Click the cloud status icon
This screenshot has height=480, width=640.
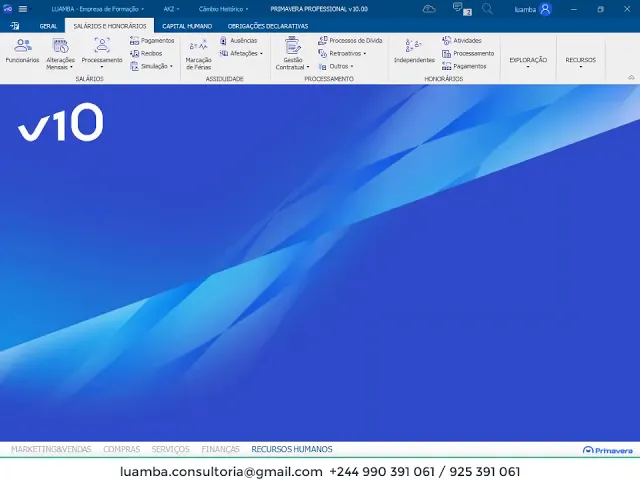[x=429, y=9]
